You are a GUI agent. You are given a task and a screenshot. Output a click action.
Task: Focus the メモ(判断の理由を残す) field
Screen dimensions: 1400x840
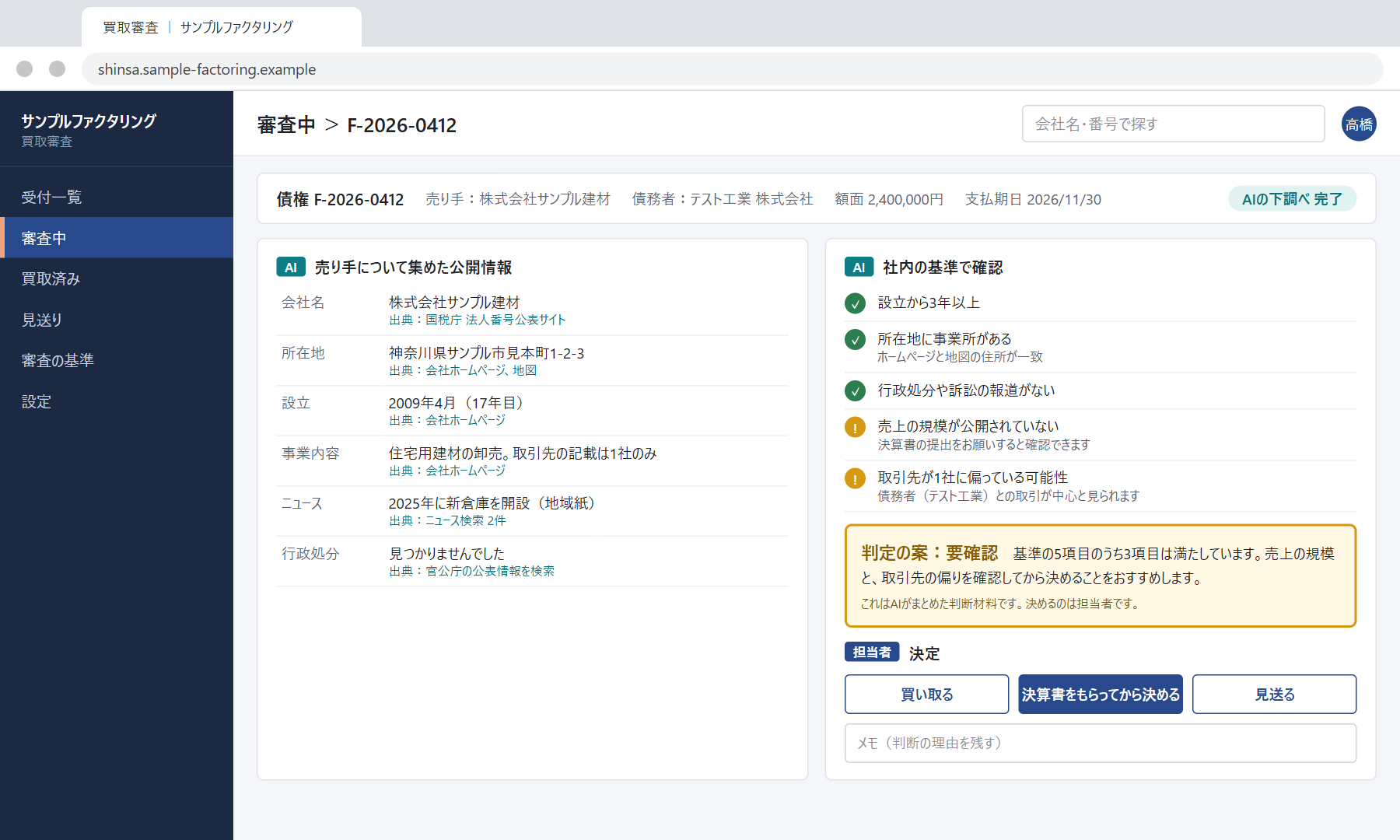pyautogui.click(x=1101, y=743)
